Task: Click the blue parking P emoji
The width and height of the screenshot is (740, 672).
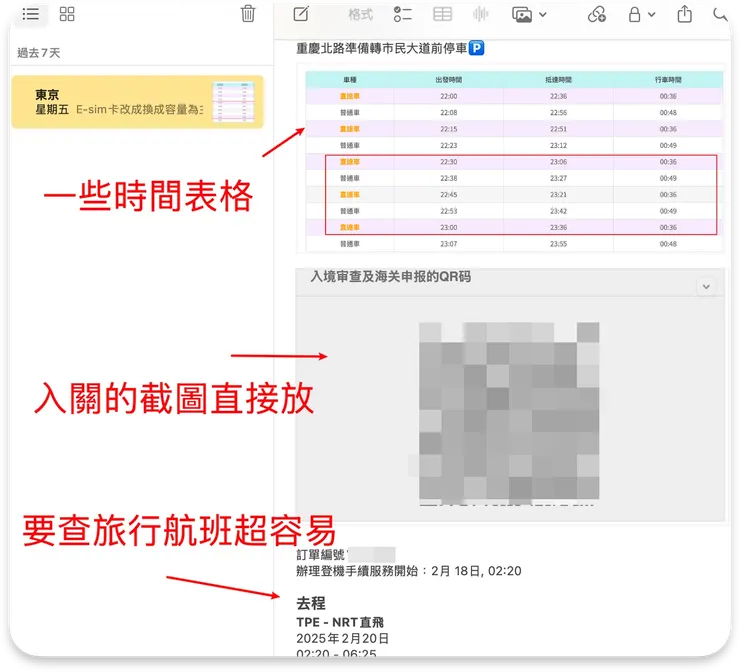Action: coord(477,48)
